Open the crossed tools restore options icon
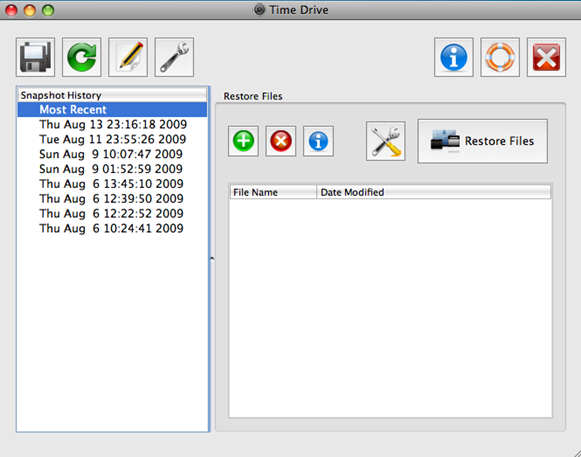The image size is (581, 457). (x=386, y=141)
